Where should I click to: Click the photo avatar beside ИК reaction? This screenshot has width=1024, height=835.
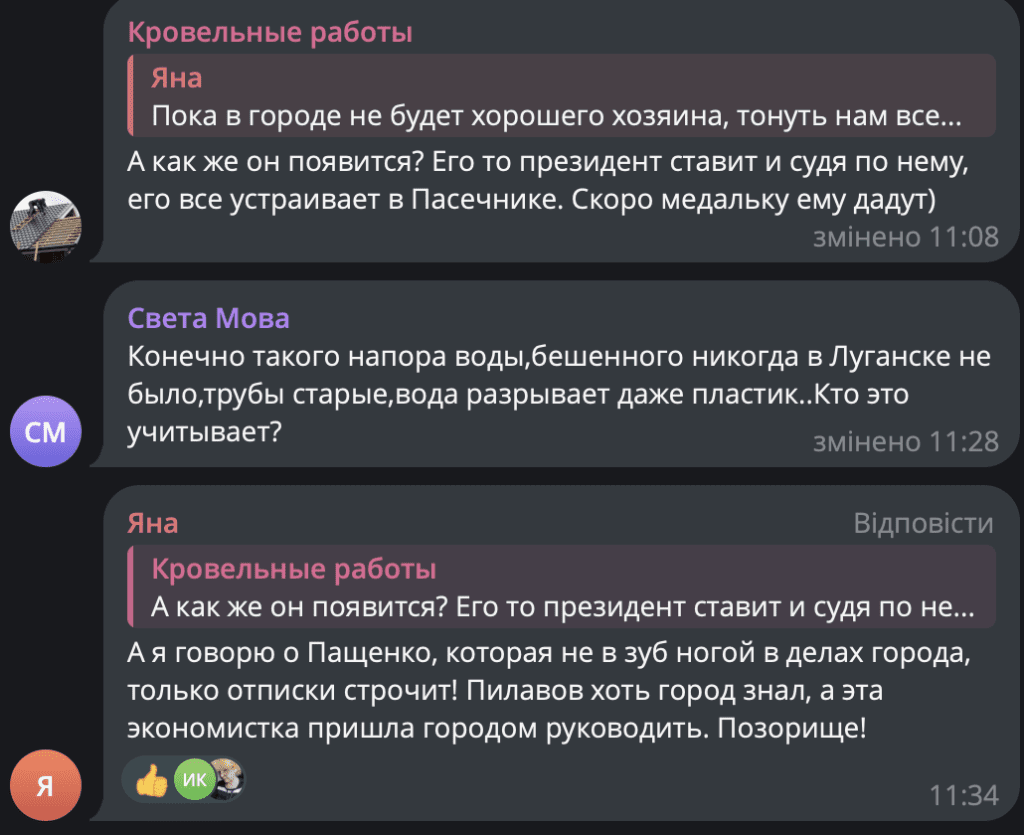(x=227, y=781)
